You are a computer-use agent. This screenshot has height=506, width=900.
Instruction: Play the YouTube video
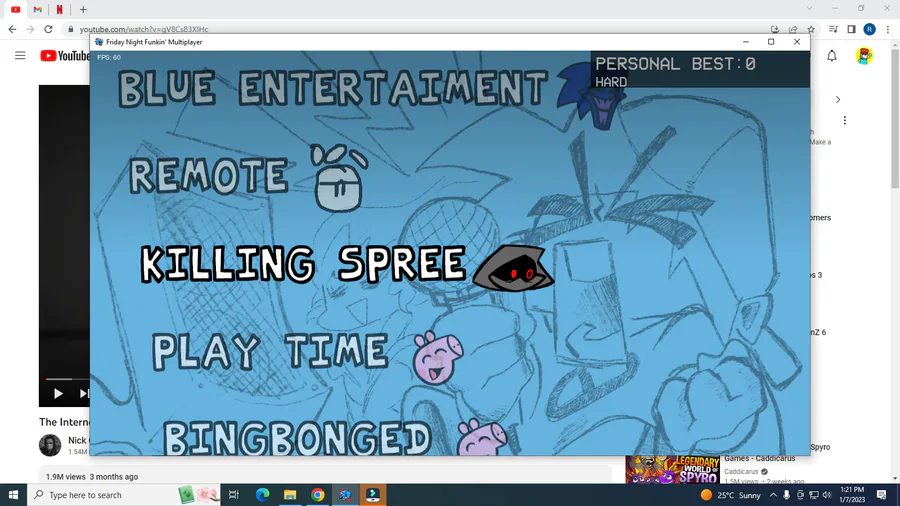point(58,394)
